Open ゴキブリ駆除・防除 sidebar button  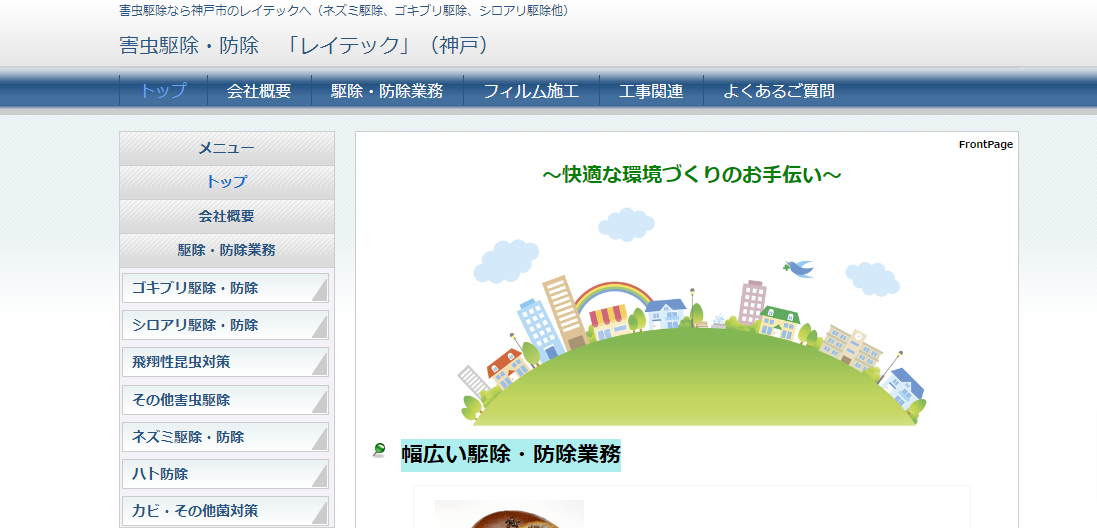pyautogui.click(x=225, y=288)
